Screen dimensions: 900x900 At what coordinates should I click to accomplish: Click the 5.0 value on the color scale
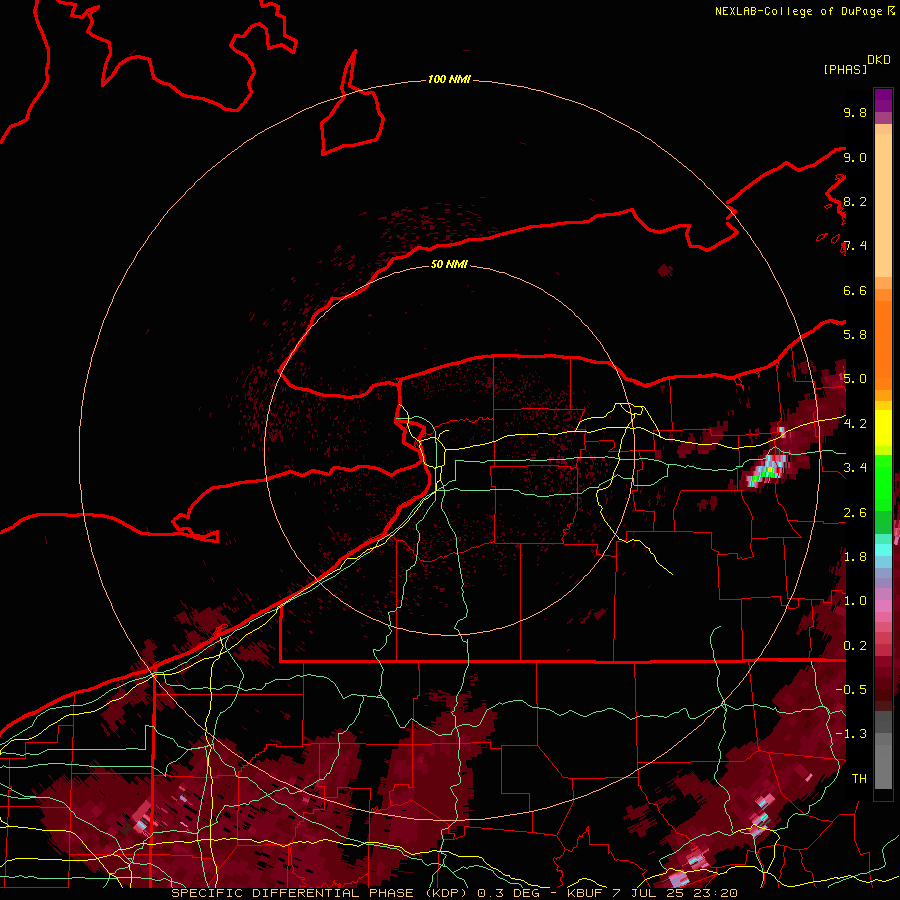855,379
